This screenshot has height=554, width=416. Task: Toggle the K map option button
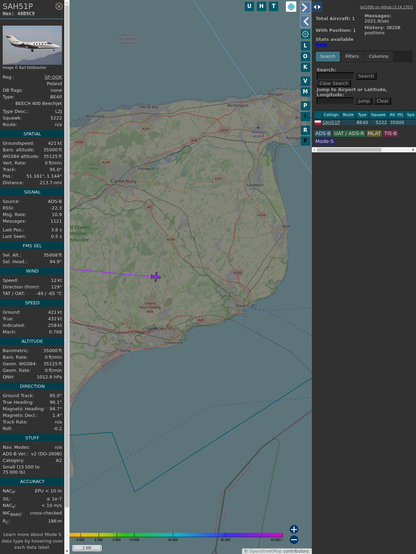(305, 67)
